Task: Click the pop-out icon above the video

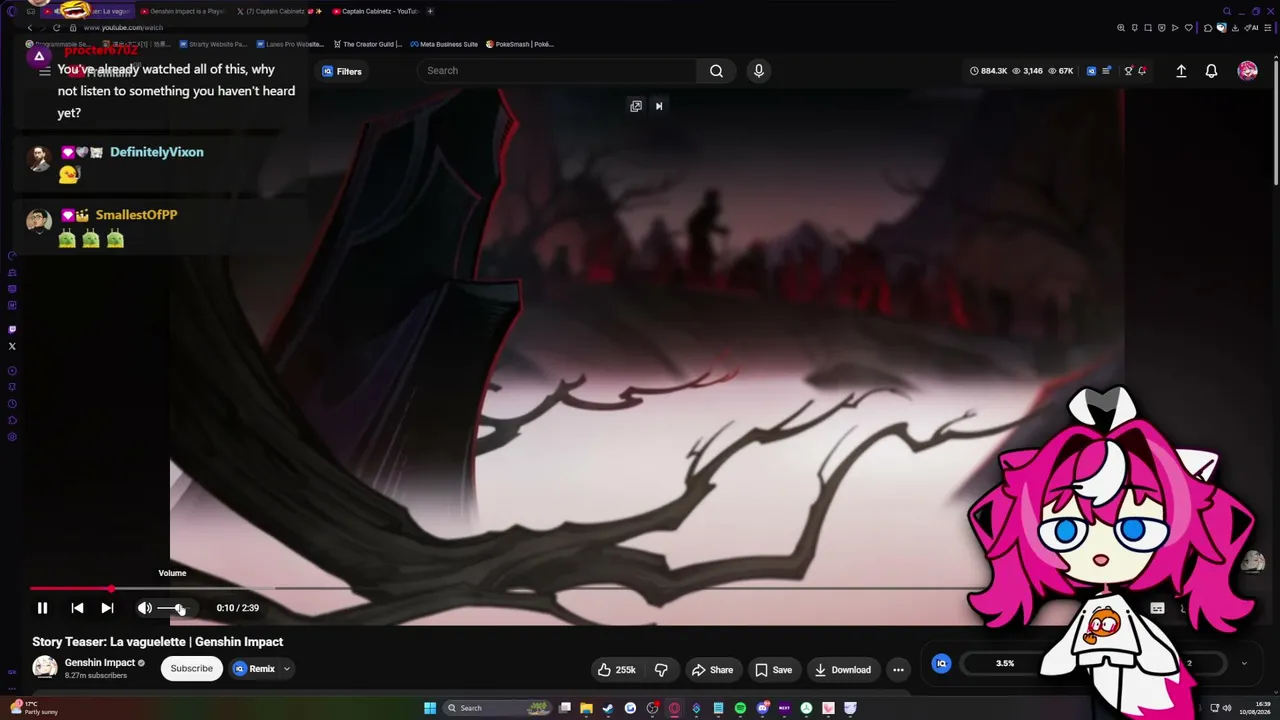Action: tap(636, 106)
